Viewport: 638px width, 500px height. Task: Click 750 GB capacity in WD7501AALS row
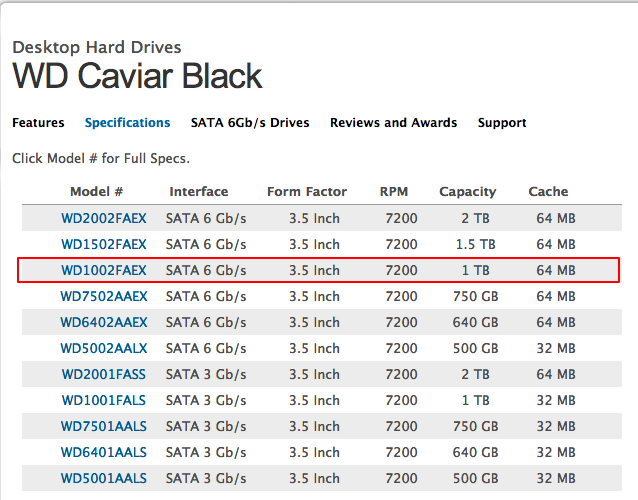(x=476, y=427)
